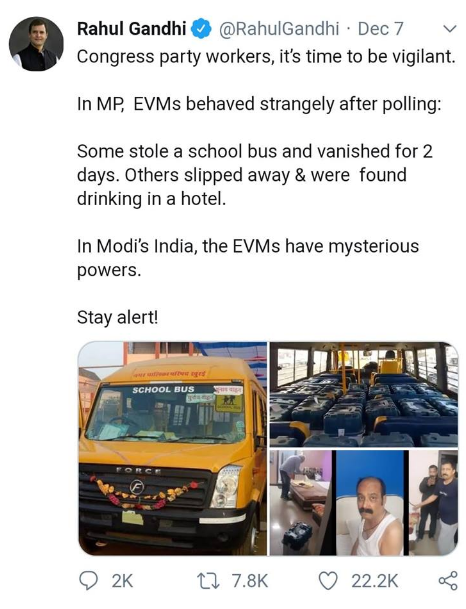Image resolution: width=466 pixels, height=609 pixels.
Task: View the photo of EVMs inside bus
Action: click(x=364, y=395)
